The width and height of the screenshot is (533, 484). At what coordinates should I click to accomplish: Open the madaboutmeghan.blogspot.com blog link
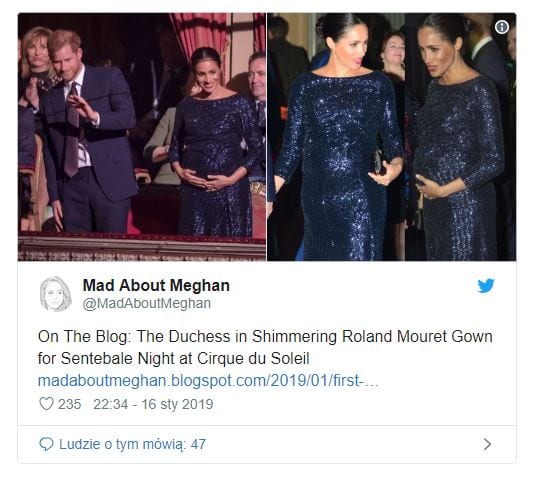208,380
